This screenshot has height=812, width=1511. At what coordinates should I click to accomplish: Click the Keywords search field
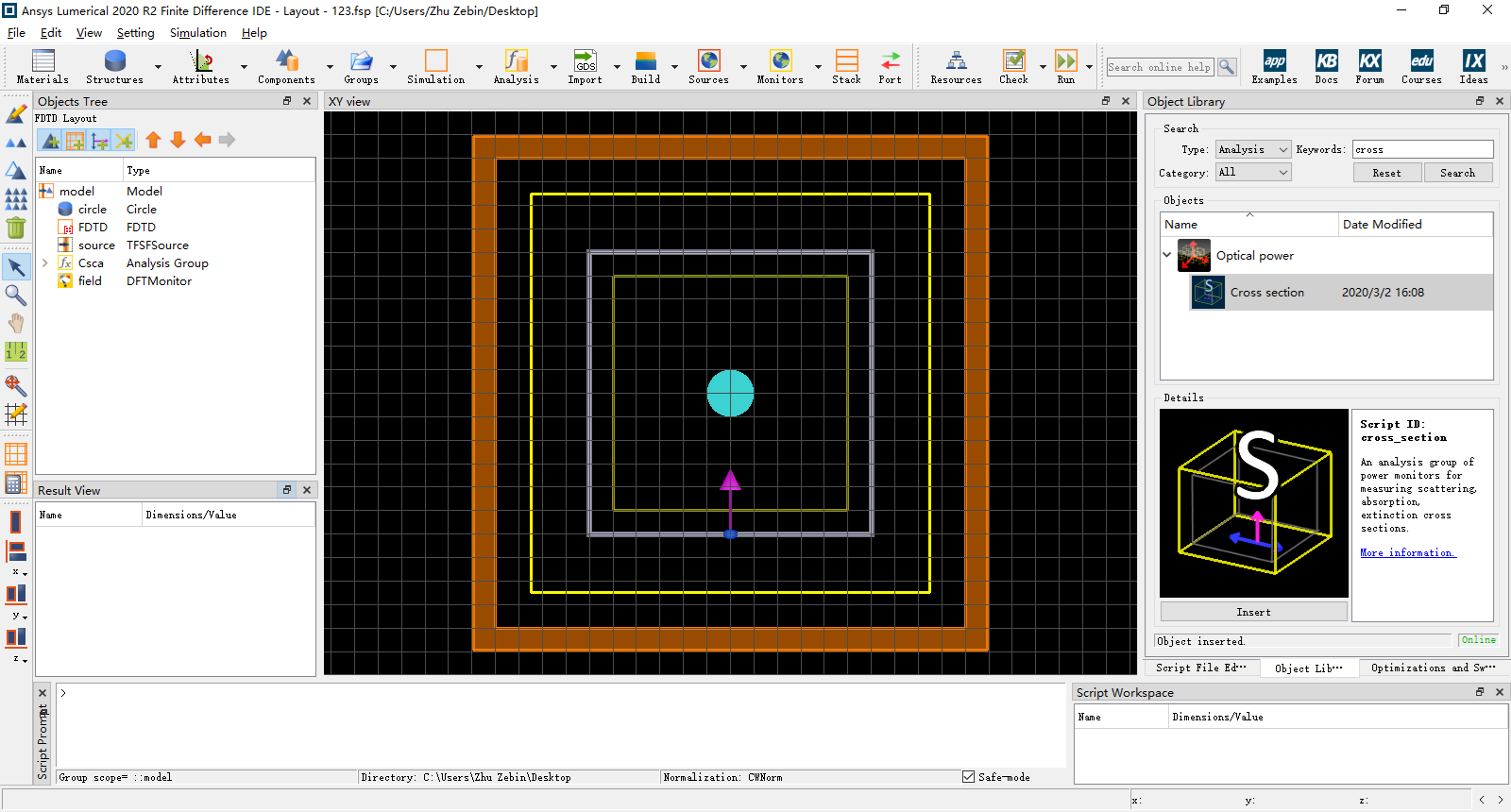1422,149
